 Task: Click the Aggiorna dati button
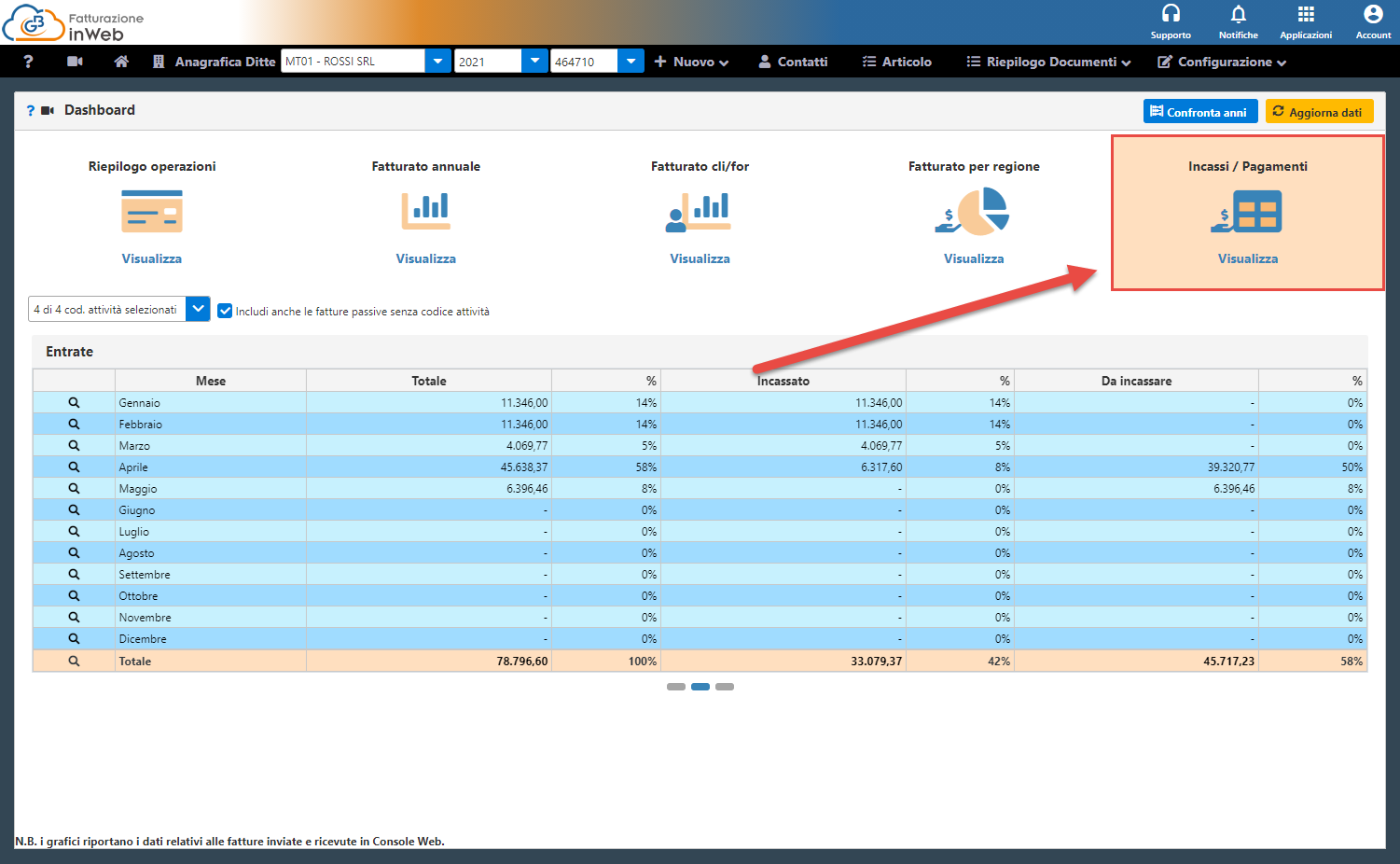1319,112
